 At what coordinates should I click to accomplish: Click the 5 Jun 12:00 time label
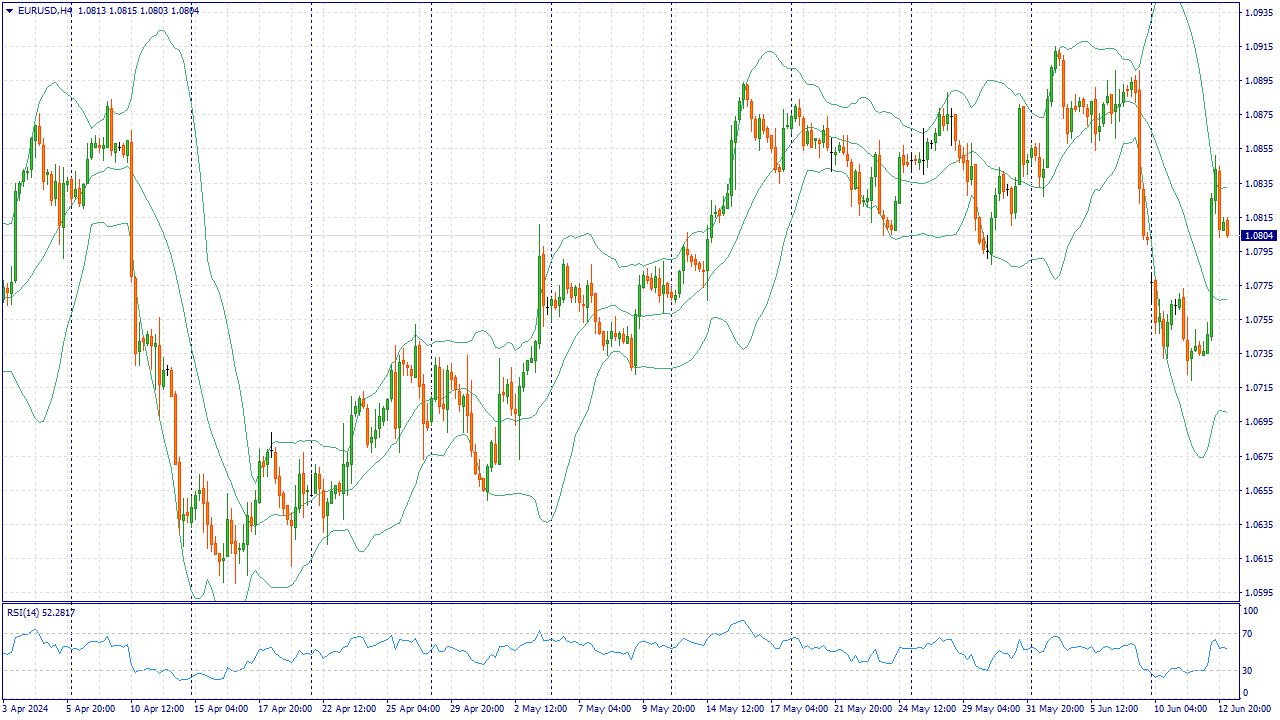tap(1114, 709)
